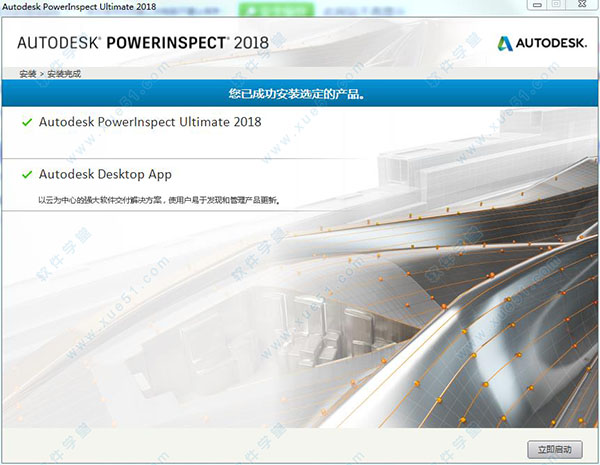Screen dimensions: 600x465
Task: Select the 安装完成 breadcrumb step
Action: 63,74
